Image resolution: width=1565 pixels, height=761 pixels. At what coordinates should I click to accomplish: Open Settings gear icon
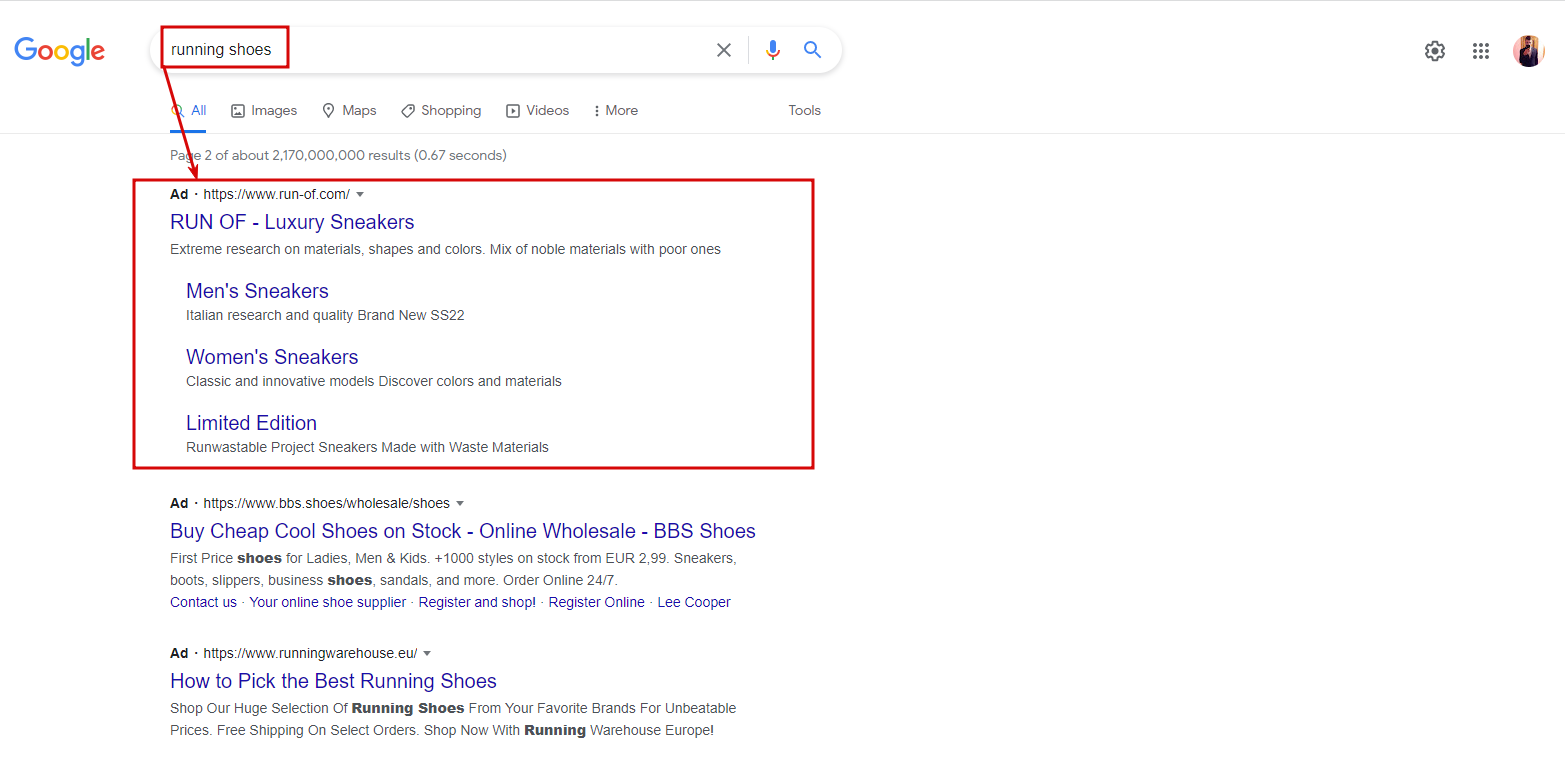click(1435, 51)
